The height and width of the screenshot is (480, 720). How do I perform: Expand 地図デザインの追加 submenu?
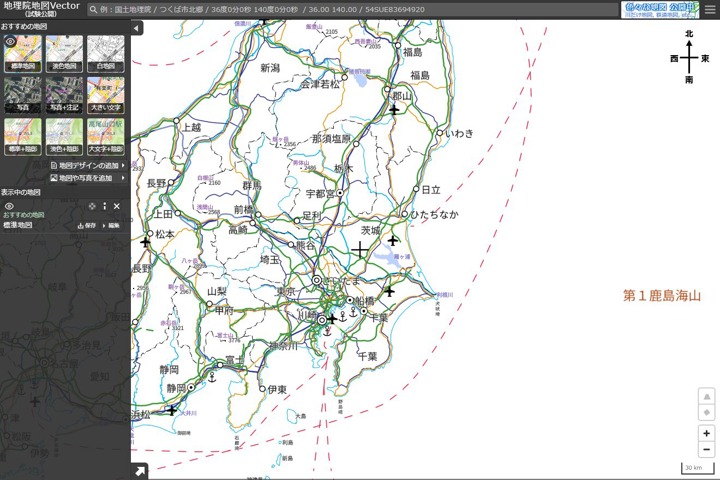87,165
